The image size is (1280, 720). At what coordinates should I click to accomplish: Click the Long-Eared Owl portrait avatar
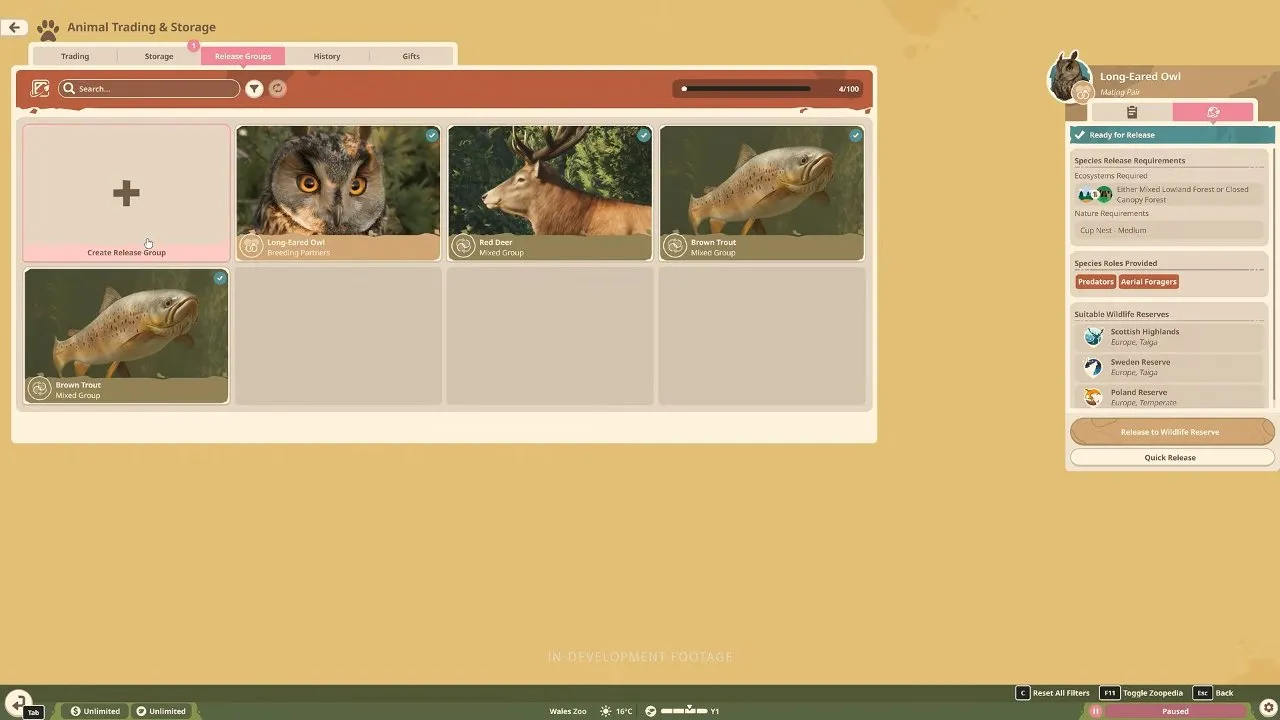(1070, 78)
